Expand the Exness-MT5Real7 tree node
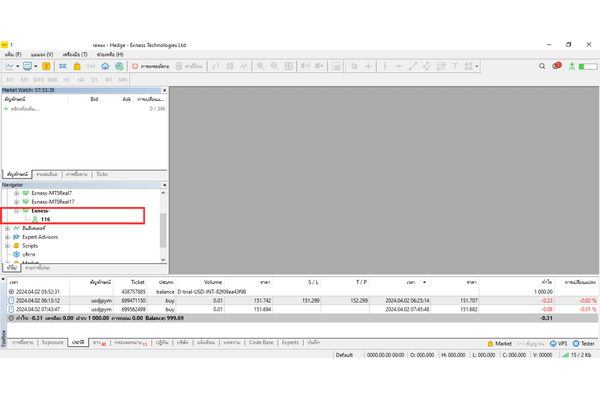600x400 pixels. pyautogui.click(x=18, y=193)
